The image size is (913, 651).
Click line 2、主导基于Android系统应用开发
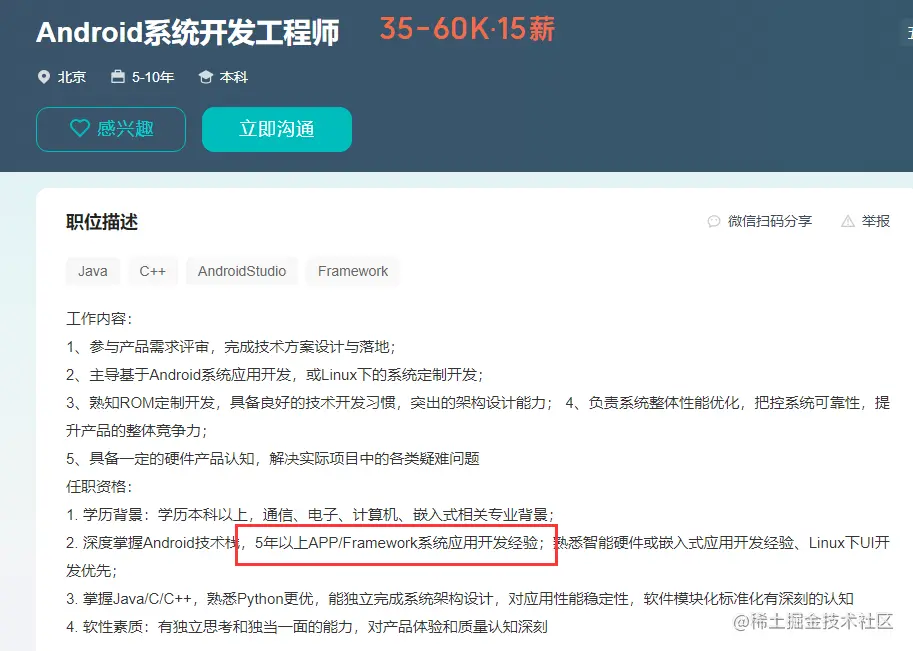pos(274,374)
